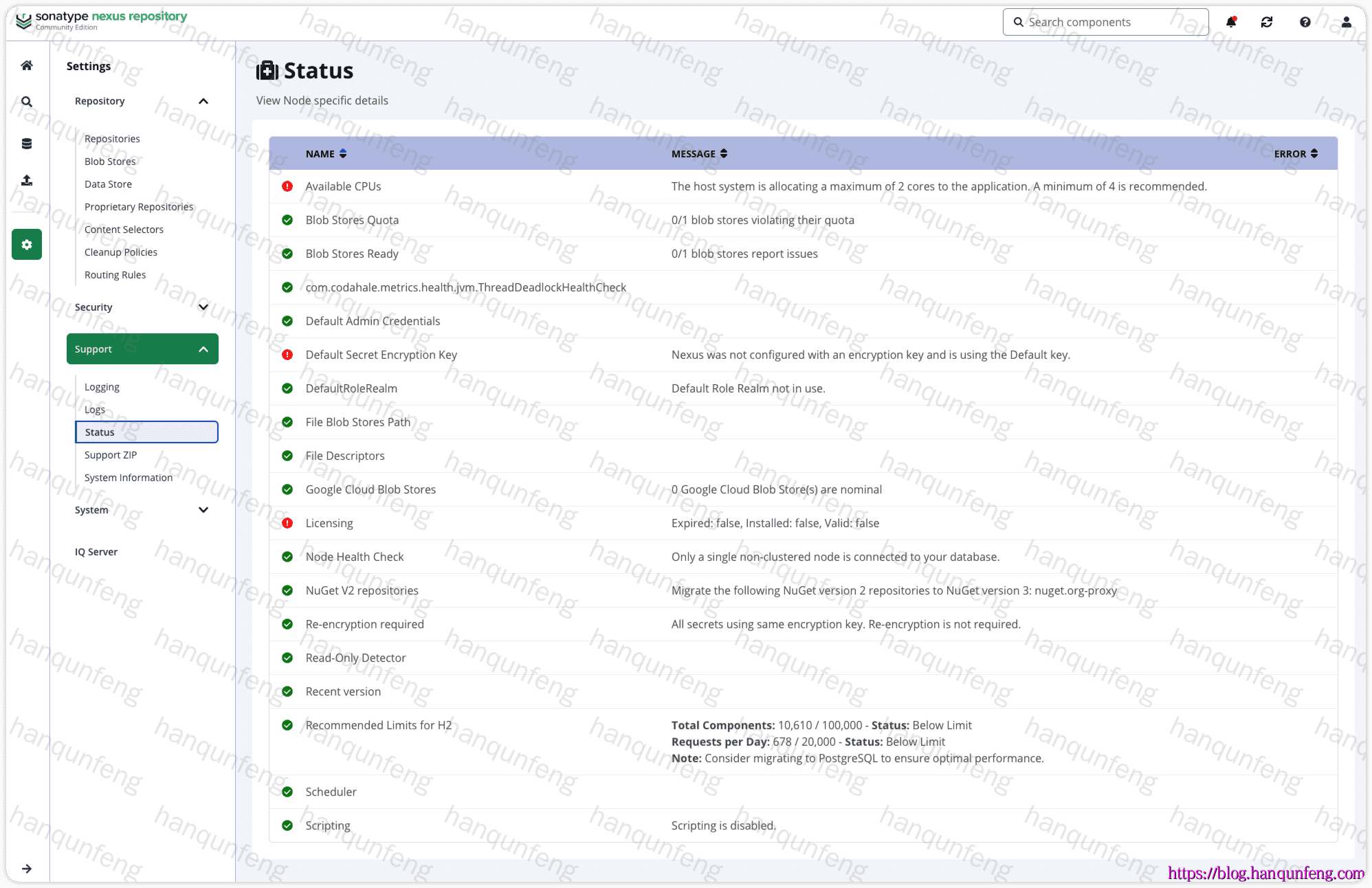Open the search icon in left sidebar

(x=26, y=102)
